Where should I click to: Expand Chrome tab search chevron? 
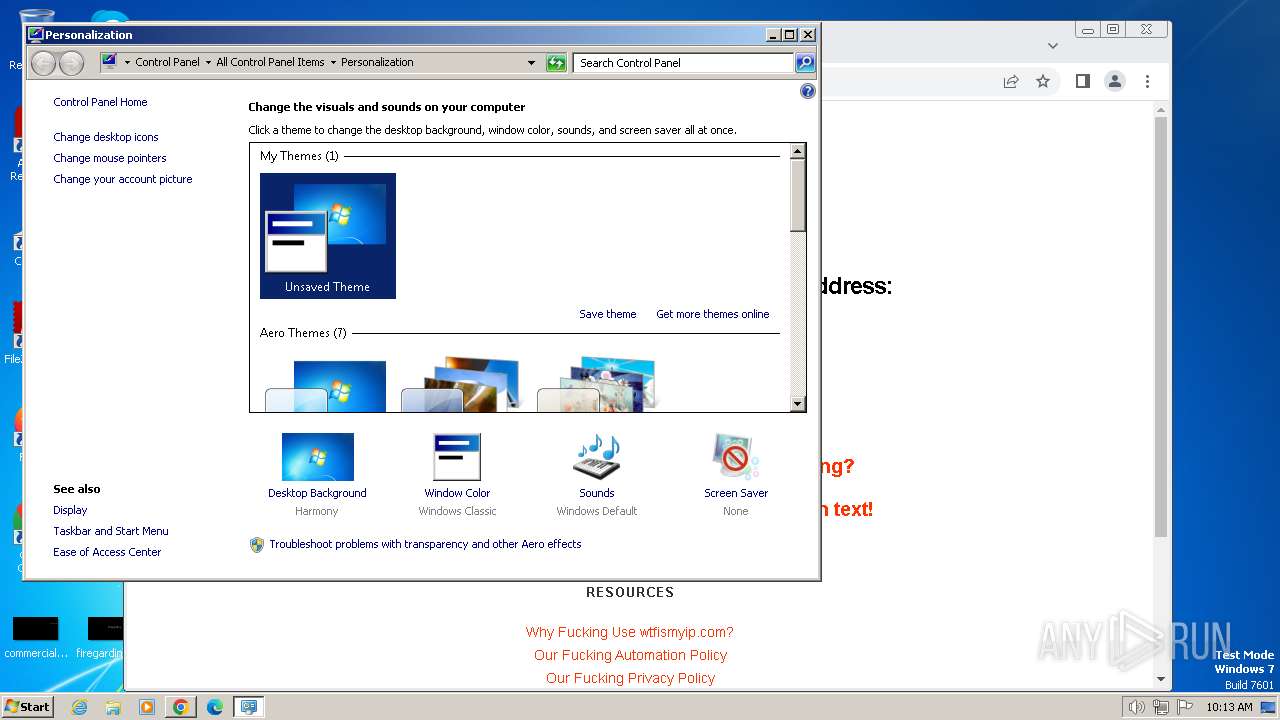click(x=1052, y=45)
